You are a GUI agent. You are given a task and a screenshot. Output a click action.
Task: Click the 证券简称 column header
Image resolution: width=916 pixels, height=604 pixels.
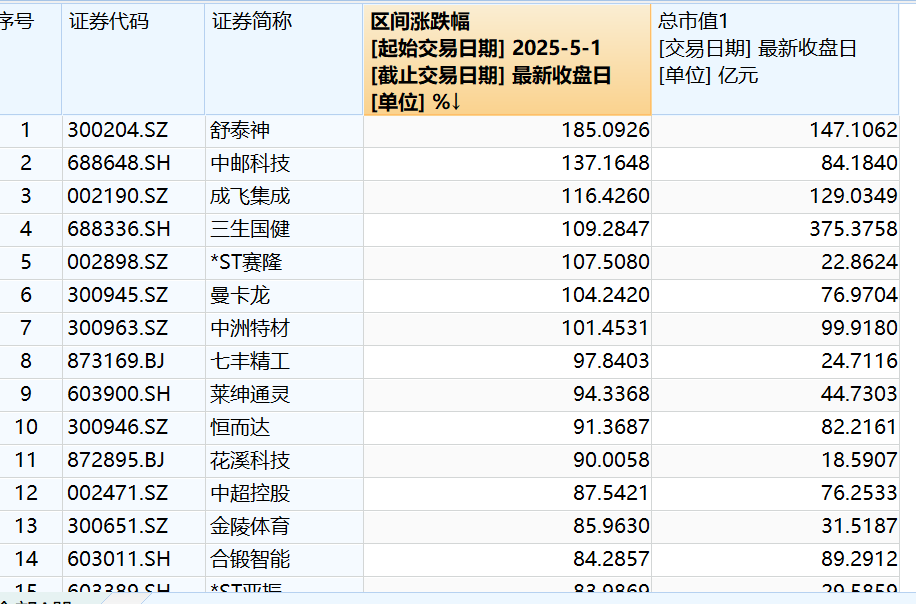(284, 60)
